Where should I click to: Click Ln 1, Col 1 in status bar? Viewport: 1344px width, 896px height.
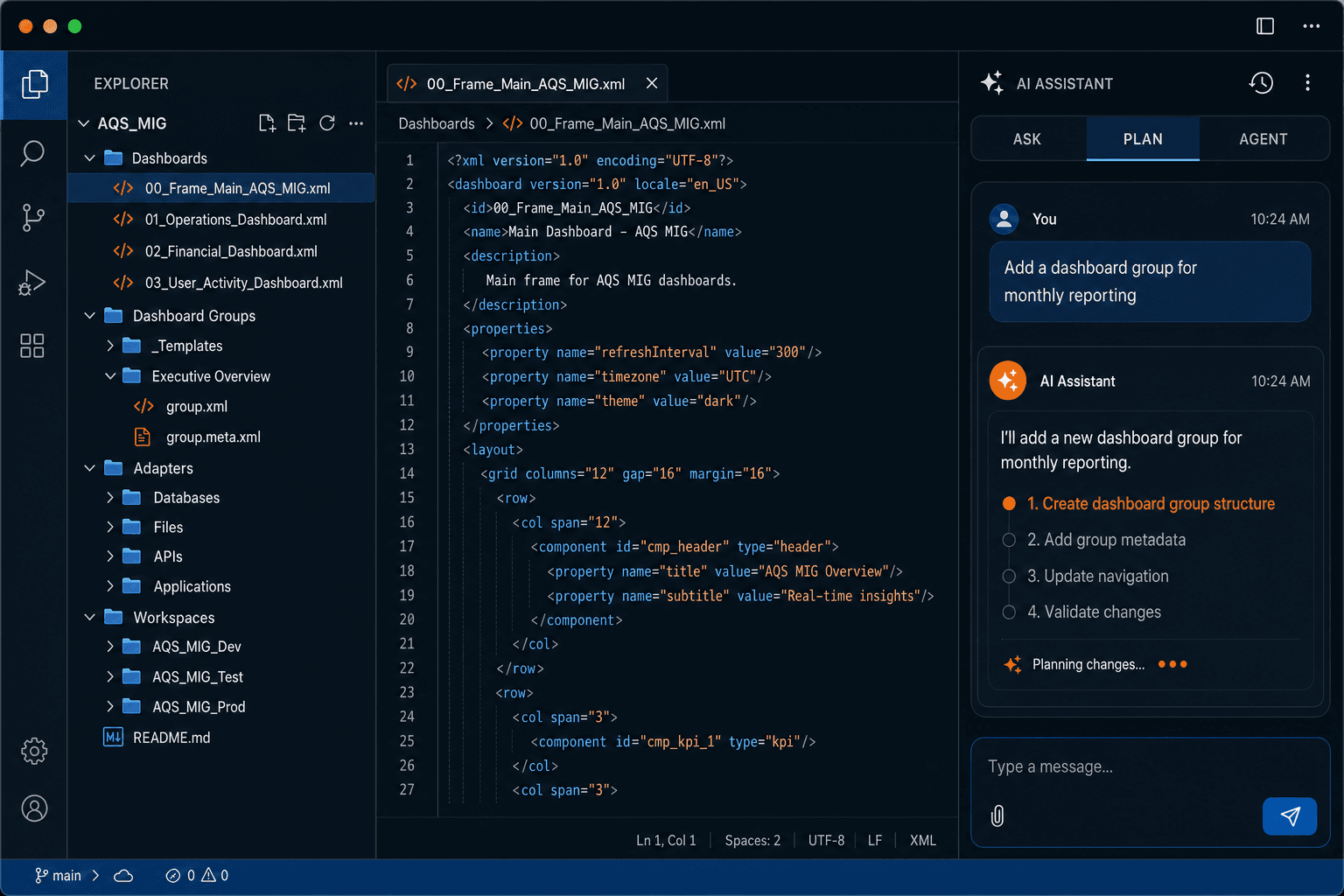(666, 840)
